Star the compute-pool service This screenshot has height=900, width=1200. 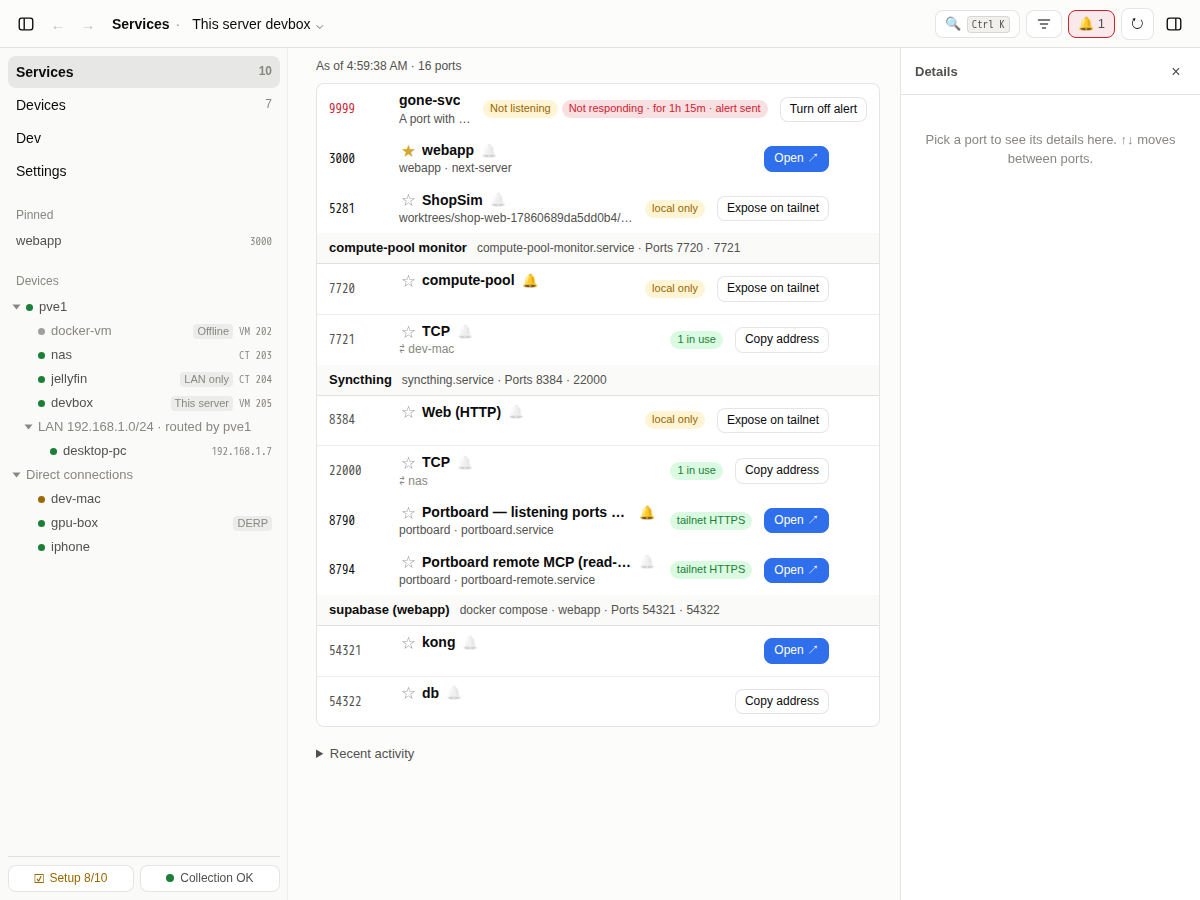pos(408,281)
